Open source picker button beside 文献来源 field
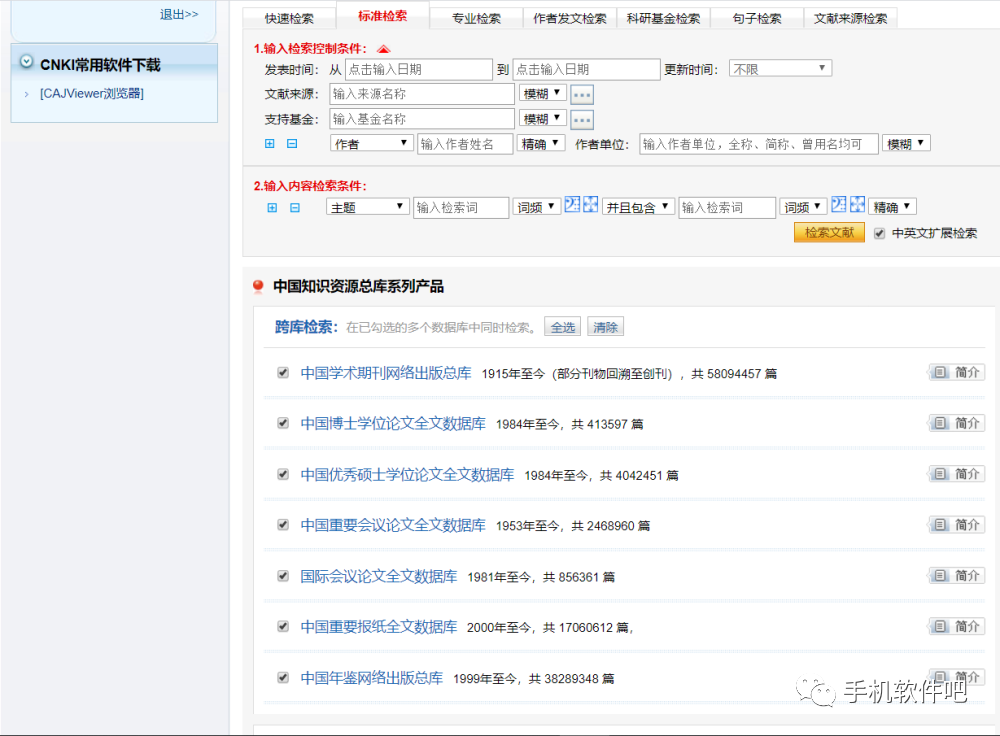 (x=582, y=95)
